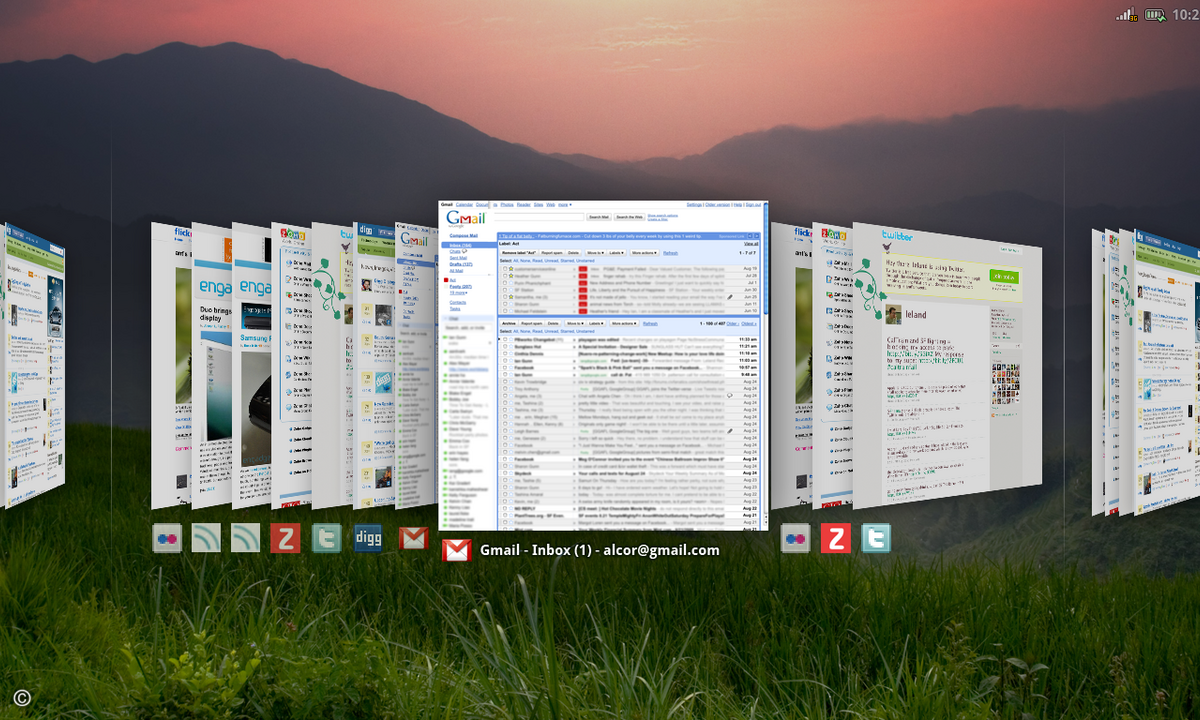This screenshot has width=1200, height=720.
Task: Tick the Facebook message checkbox
Action: point(505,367)
